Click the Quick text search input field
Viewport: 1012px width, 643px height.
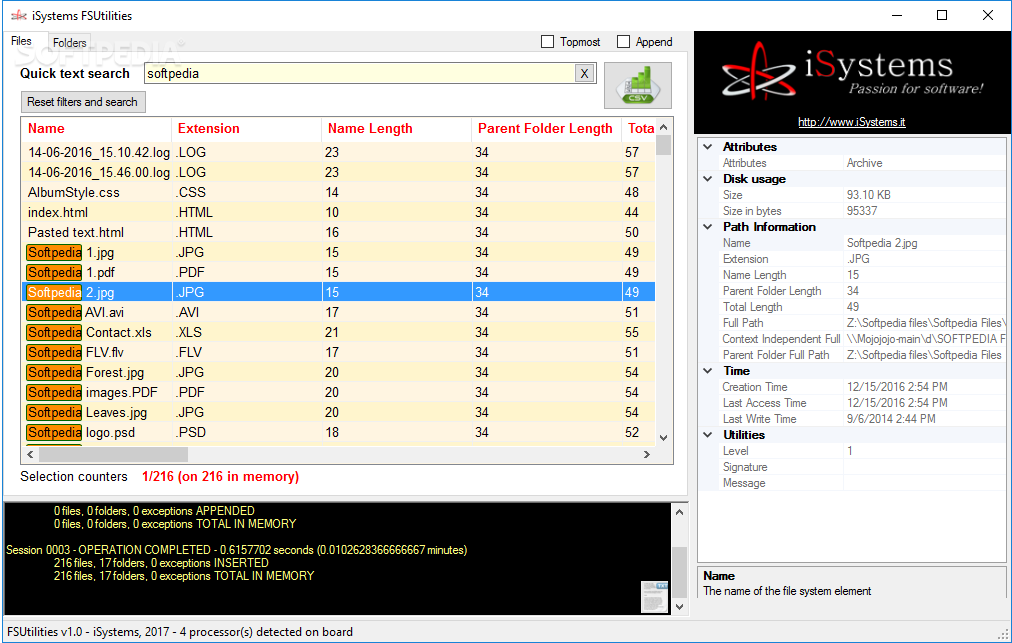(x=359, y=74)
